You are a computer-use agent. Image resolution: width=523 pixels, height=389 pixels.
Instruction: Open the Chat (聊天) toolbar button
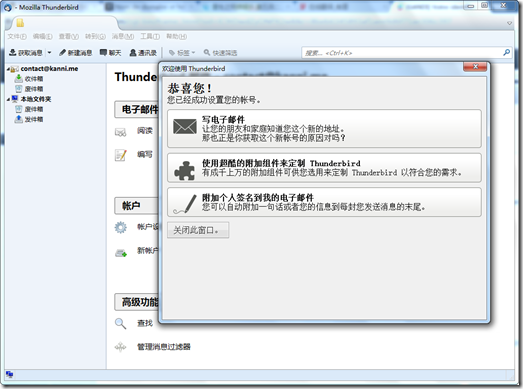point(110,53)
